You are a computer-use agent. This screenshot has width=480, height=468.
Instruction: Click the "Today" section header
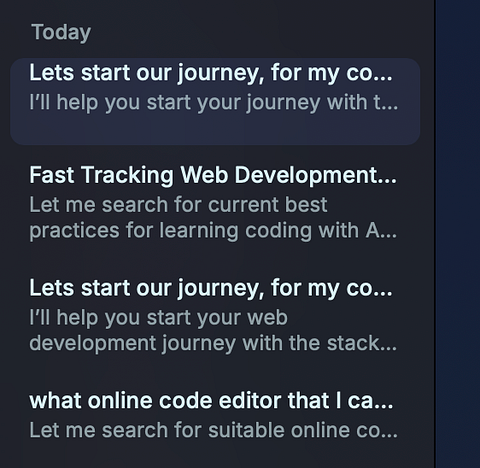pos(61,33)
